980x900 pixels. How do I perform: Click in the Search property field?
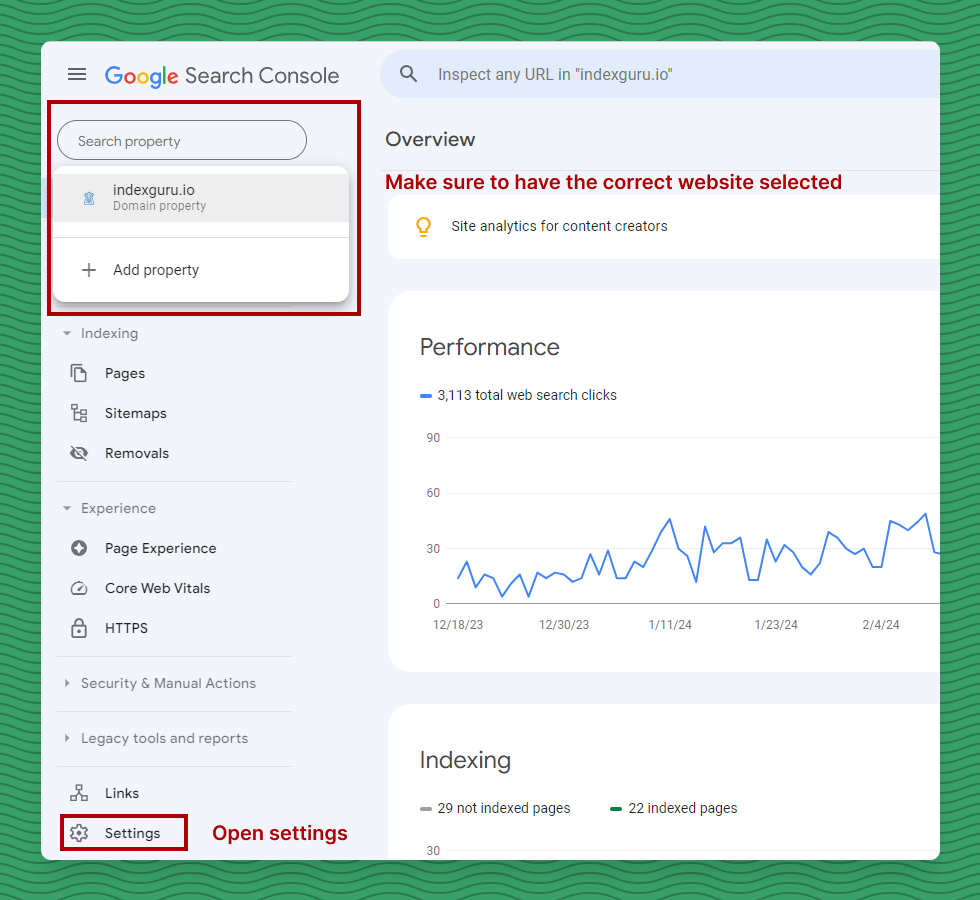[182, 141]
